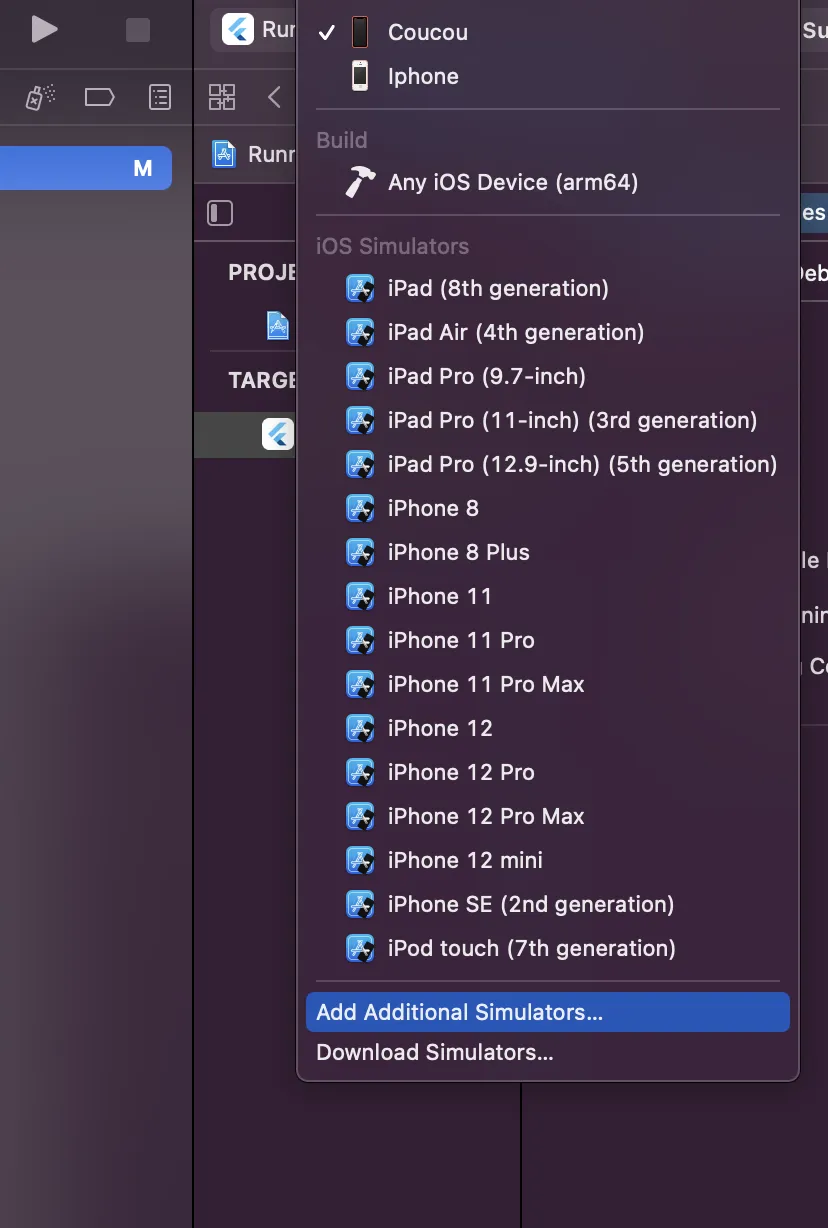Toggle the project targets sidebar icon

click(220, 213)
